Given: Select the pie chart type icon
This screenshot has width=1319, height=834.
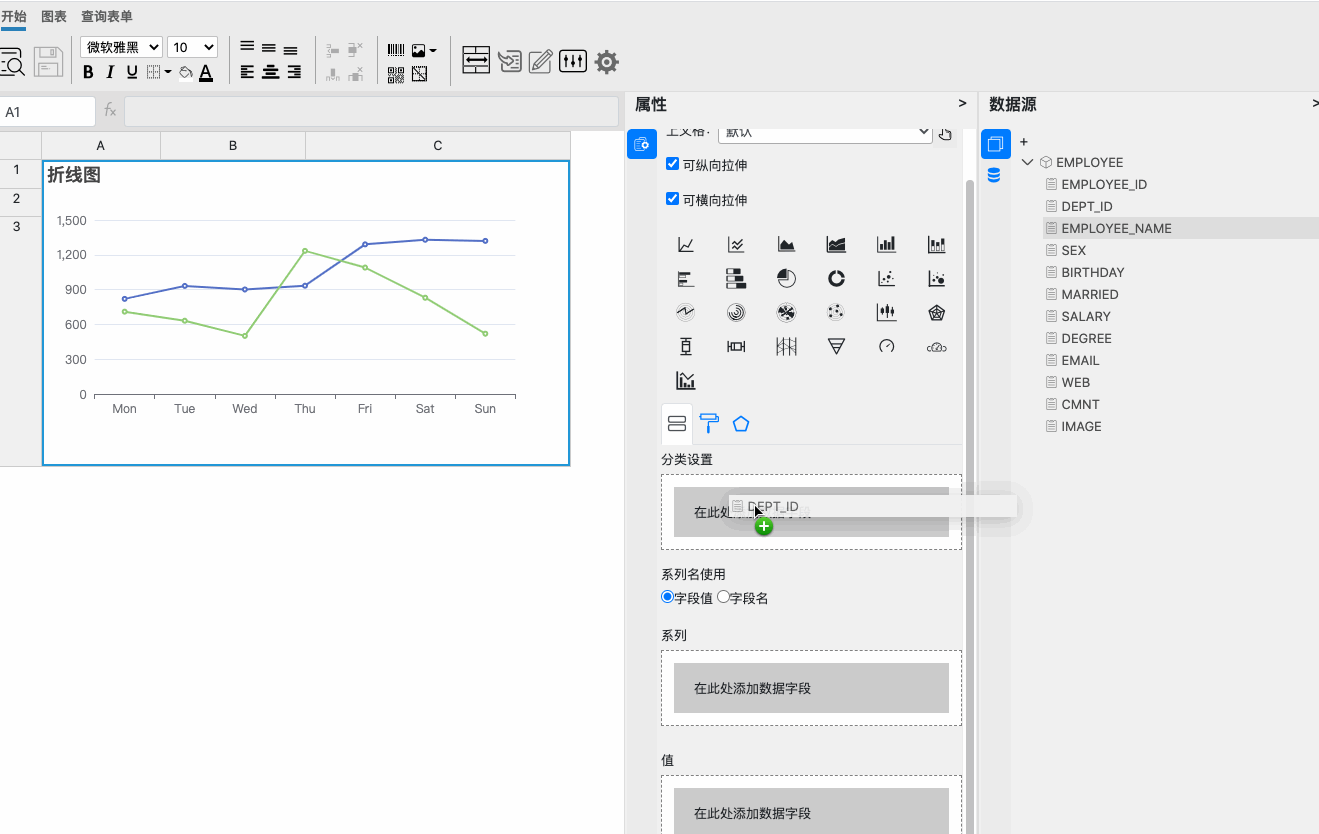Looking at the screenshot, I should coord(786,278).
